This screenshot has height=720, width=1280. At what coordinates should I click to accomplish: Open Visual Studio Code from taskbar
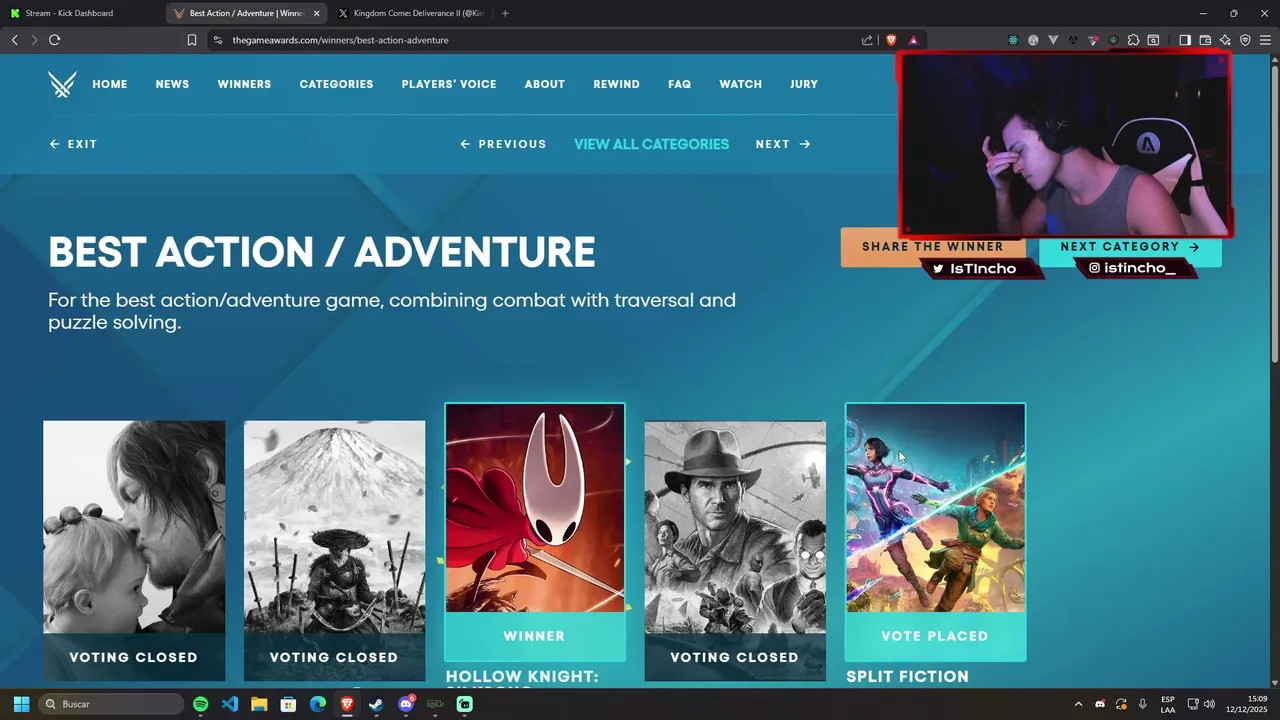point(229,704)
